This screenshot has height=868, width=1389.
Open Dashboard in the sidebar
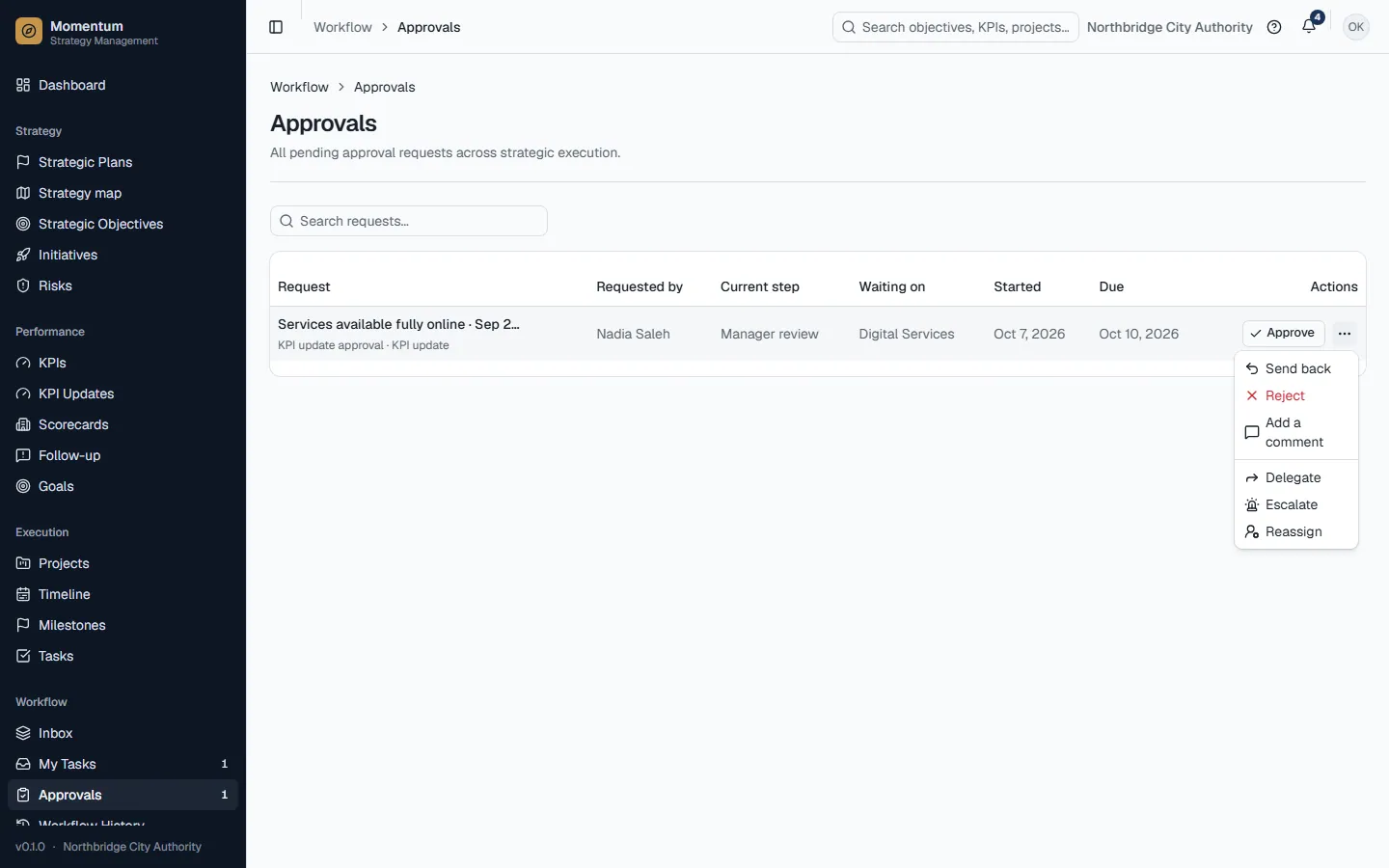123,85
